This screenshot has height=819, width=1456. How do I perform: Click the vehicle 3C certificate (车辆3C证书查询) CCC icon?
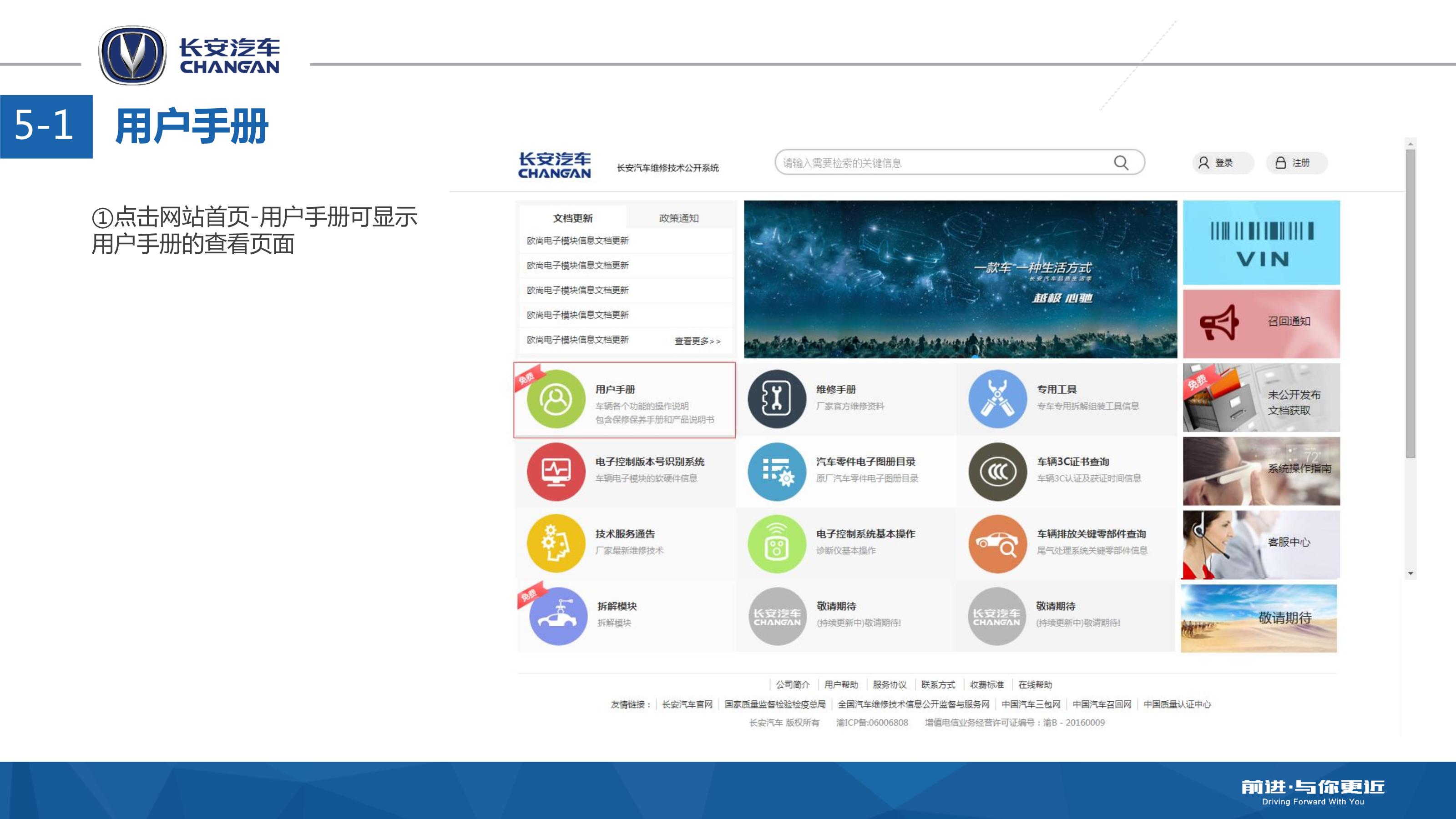(x=997, y=472)
